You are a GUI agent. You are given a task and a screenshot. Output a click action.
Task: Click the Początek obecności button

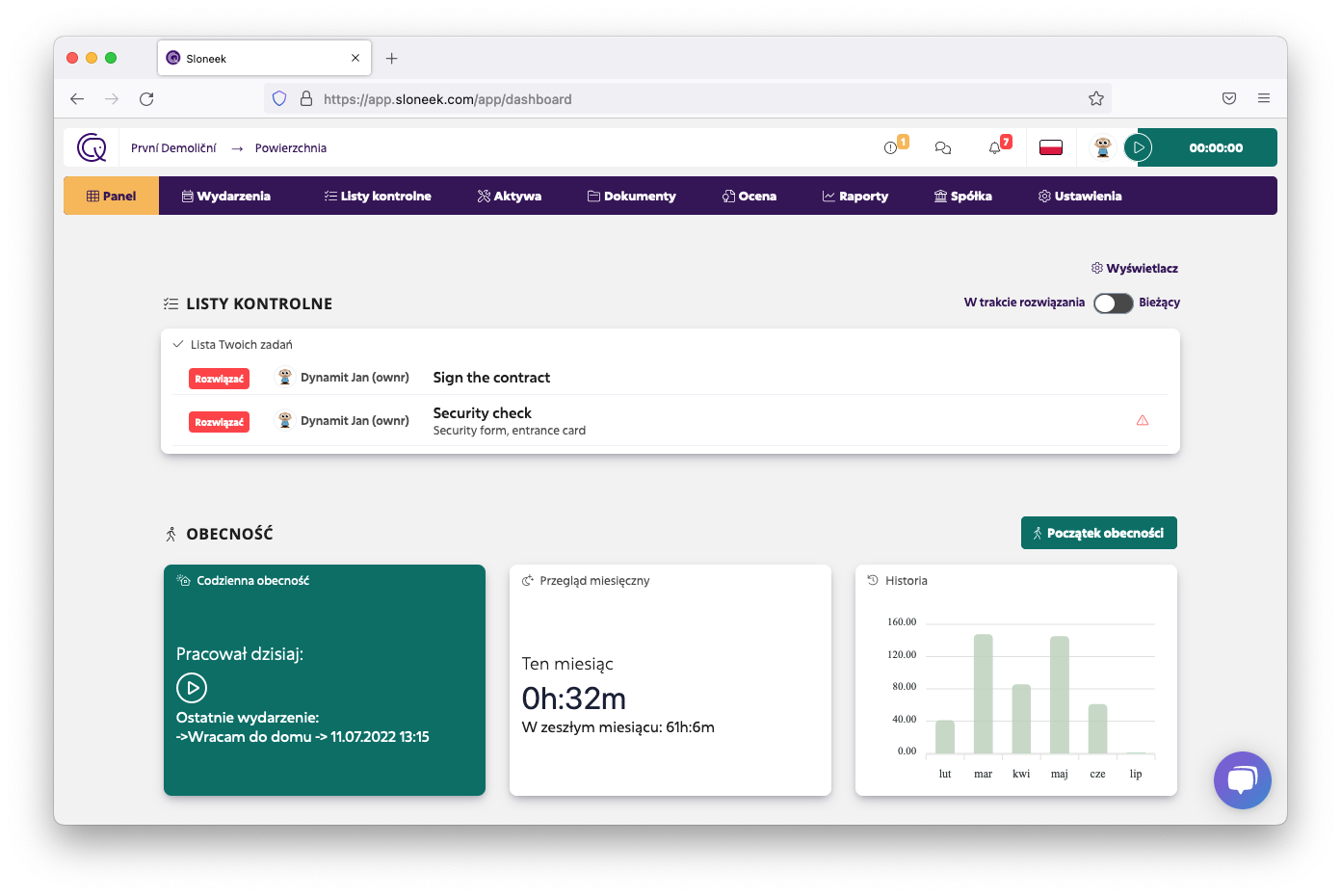1099,533
